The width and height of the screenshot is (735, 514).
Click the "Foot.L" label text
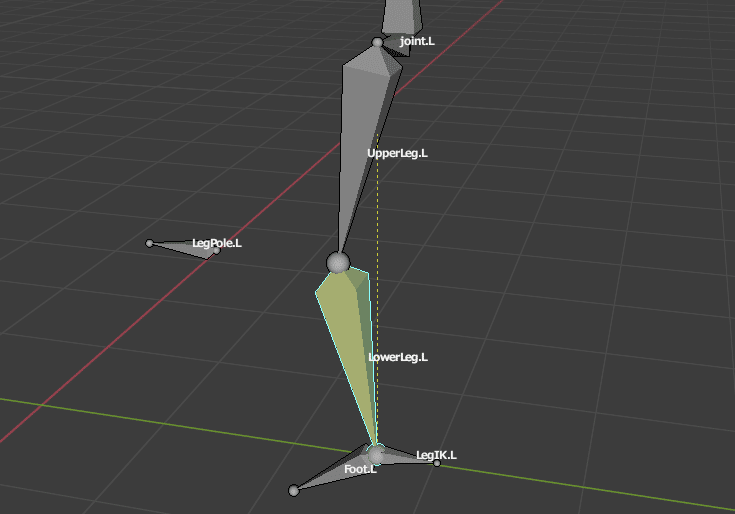point(360,469)
